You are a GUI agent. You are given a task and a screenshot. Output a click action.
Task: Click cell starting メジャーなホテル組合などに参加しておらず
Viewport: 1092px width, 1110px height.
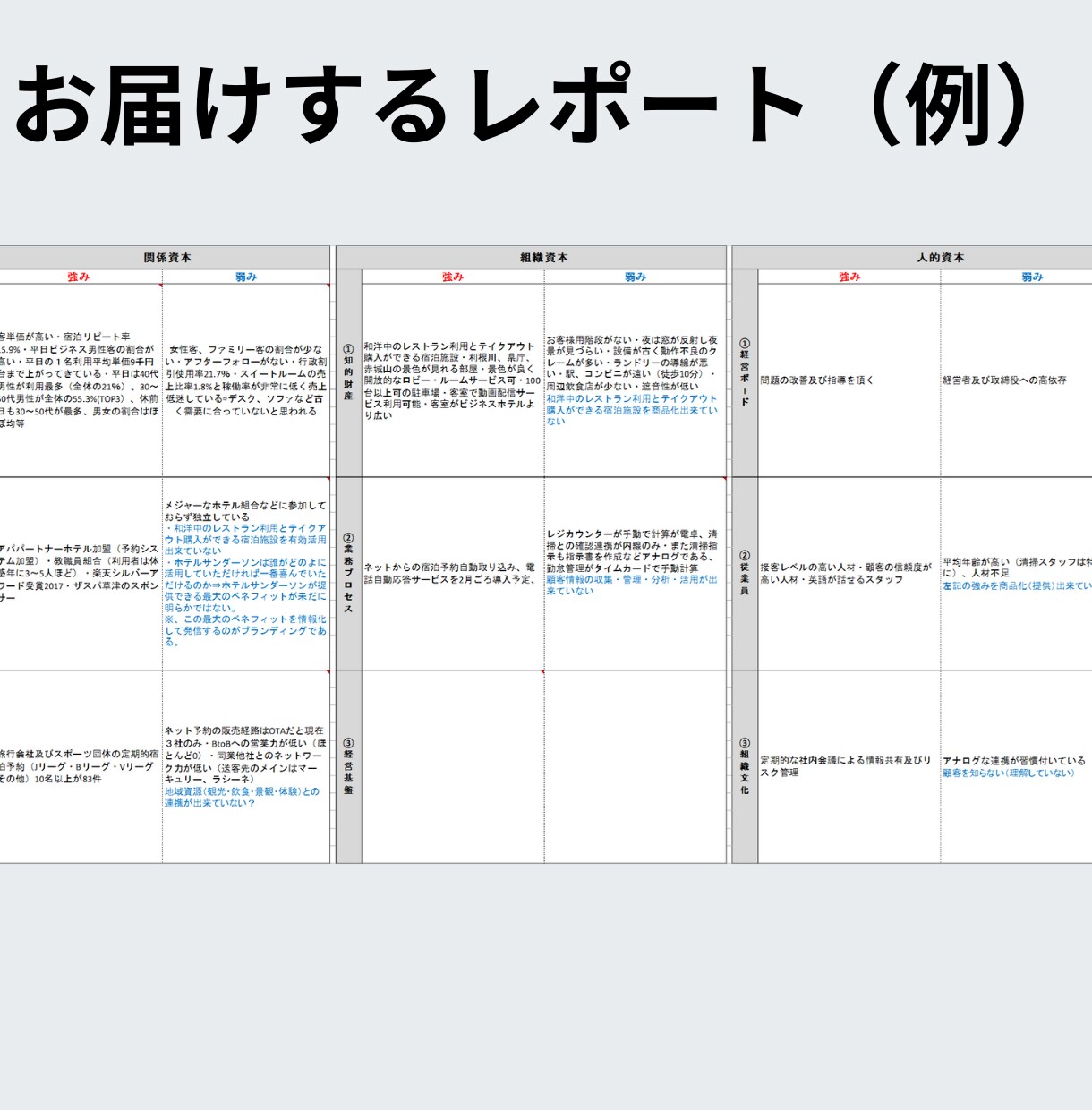pyautogui.click(x=246, y=574)
